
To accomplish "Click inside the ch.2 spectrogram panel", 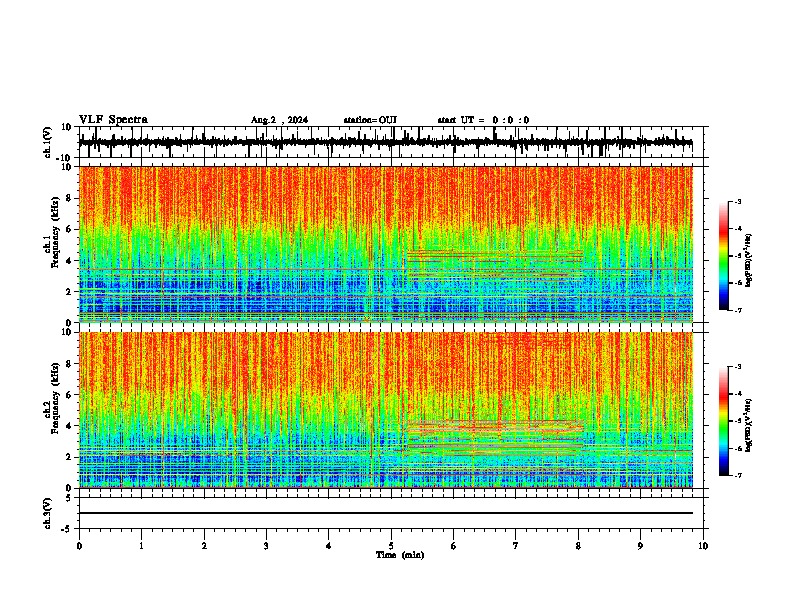I will [386, 410].
